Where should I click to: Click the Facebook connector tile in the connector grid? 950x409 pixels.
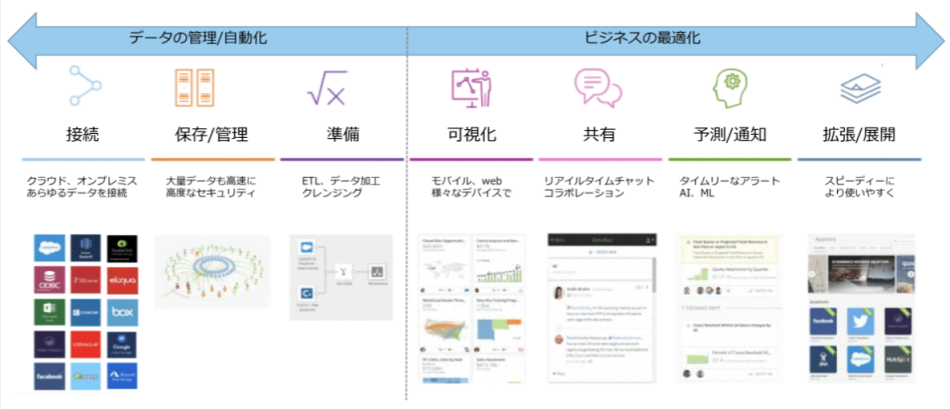coord(49,375)
